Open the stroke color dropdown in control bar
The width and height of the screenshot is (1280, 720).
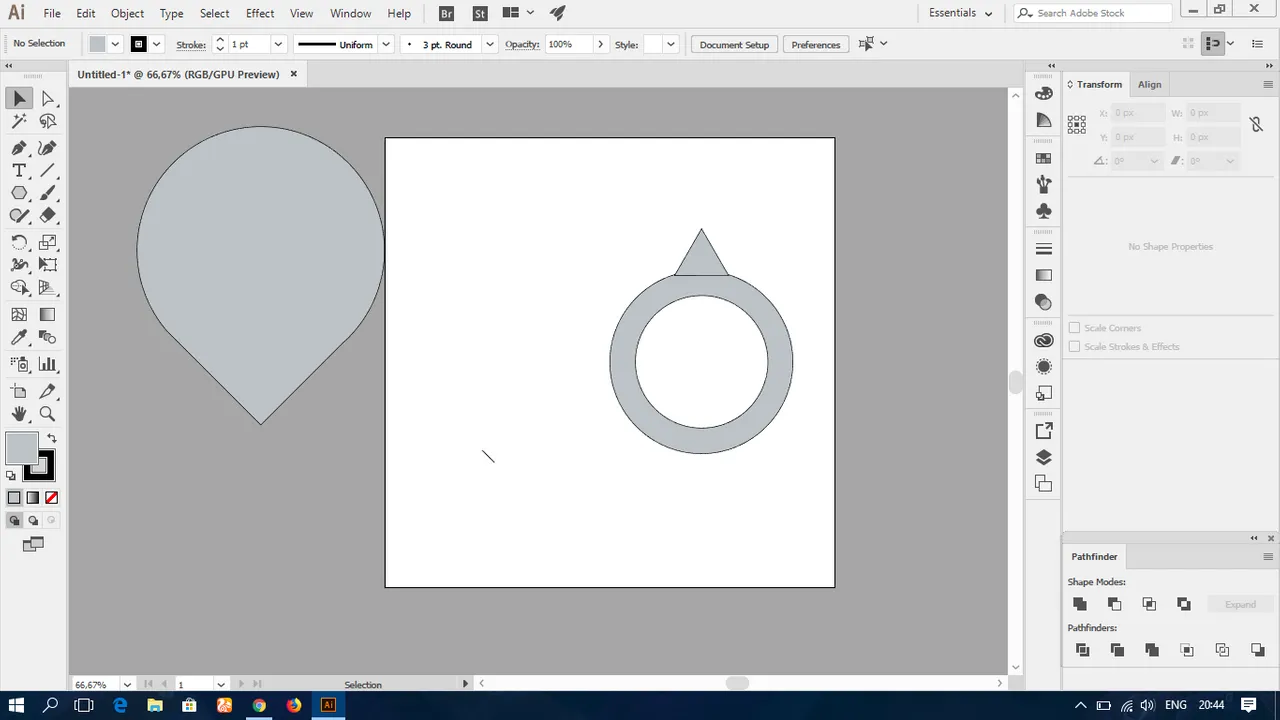pyautogui.click(x=157, y=44)
